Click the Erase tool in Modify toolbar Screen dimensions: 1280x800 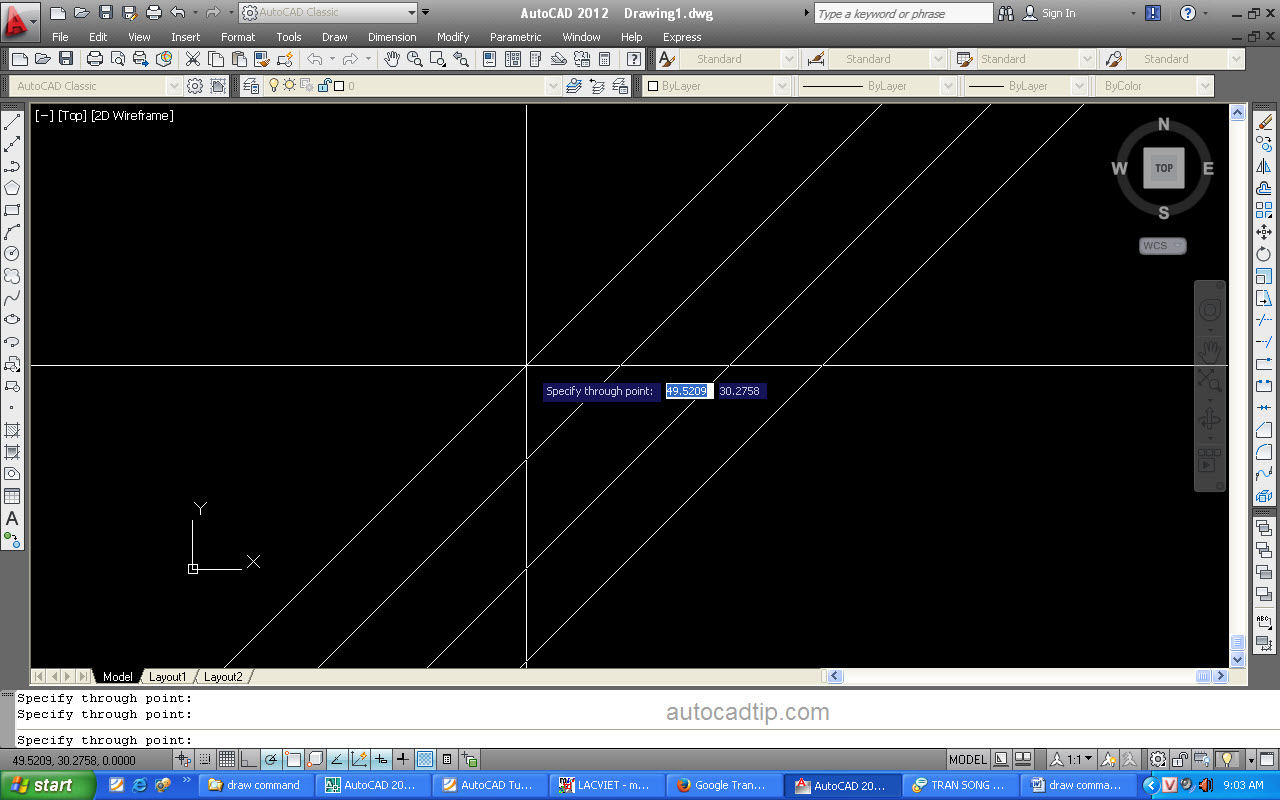click(x=1264, y=123)
